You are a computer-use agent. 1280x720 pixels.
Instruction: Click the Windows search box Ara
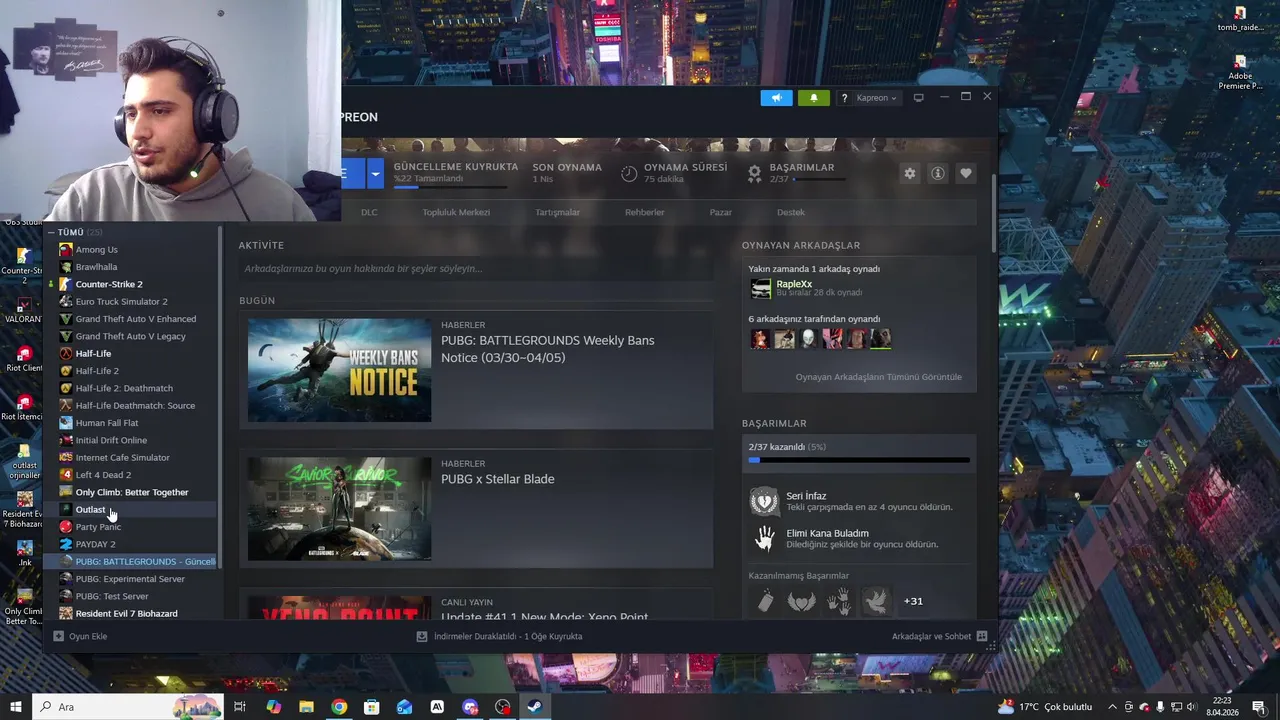(x=128, y=707)
